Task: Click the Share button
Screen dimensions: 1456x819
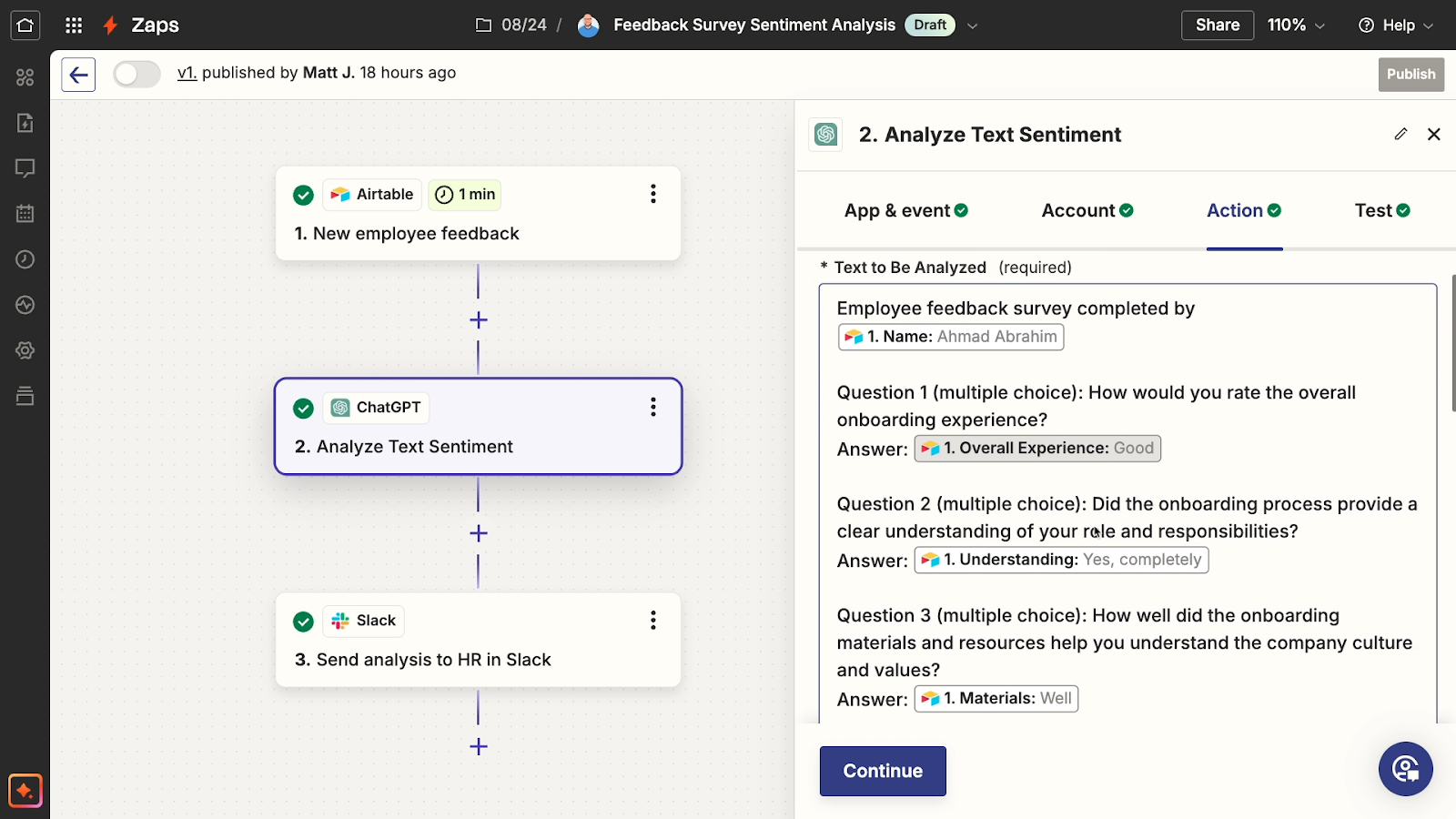Action: pyautogui.click(x=1218, y=25)
